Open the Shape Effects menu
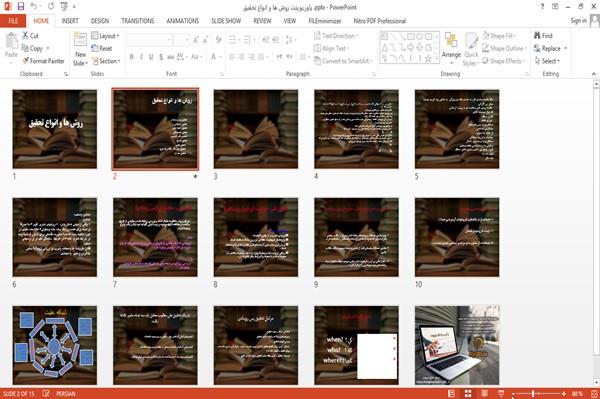This screenshot has width=600, height=399. point(503,61)
